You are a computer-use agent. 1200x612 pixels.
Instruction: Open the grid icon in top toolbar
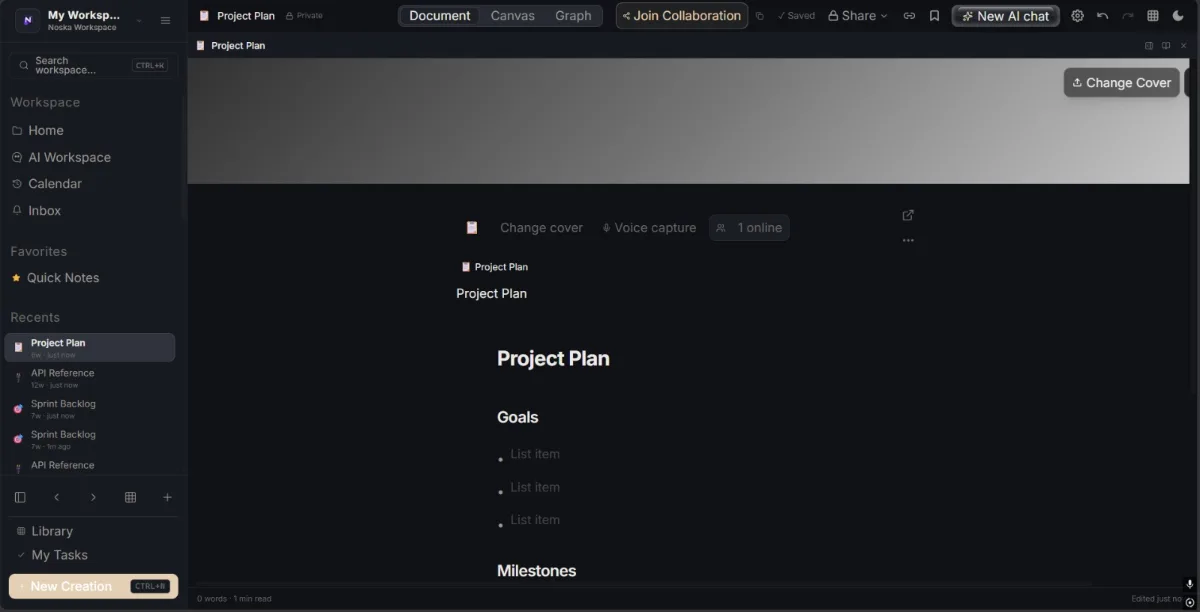(x=1153, y=16)
